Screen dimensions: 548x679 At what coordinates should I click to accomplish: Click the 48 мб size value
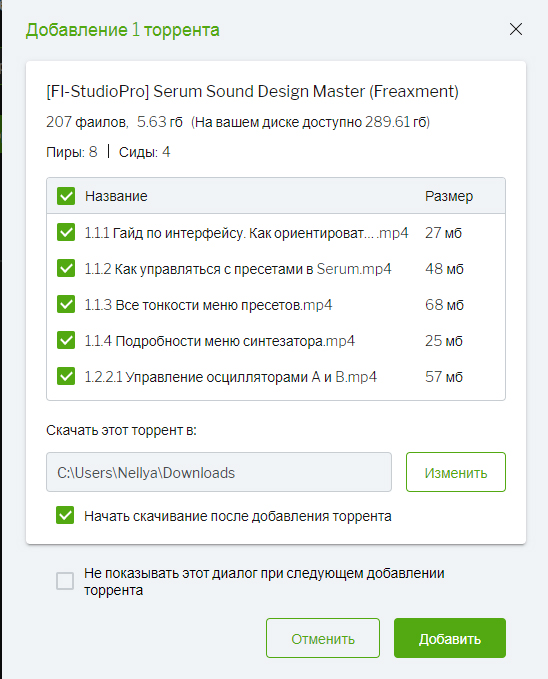[444, 269]
